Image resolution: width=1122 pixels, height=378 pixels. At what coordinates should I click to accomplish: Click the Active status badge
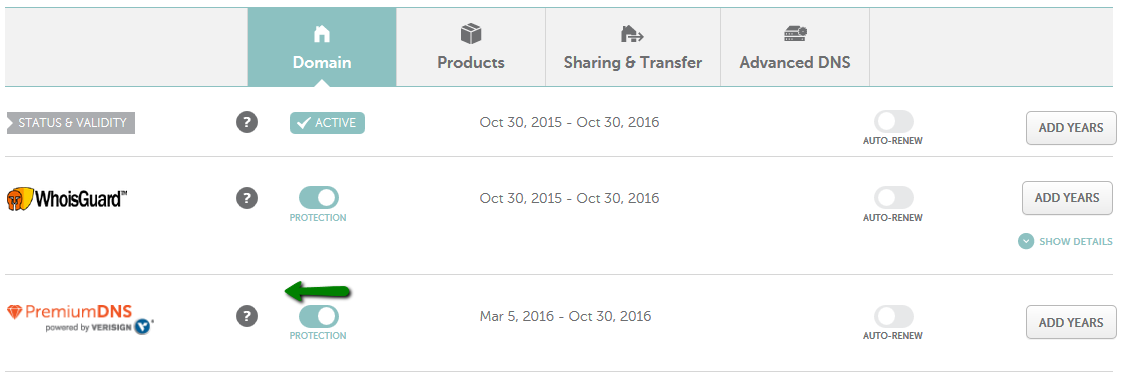click(x=327, y=123)
